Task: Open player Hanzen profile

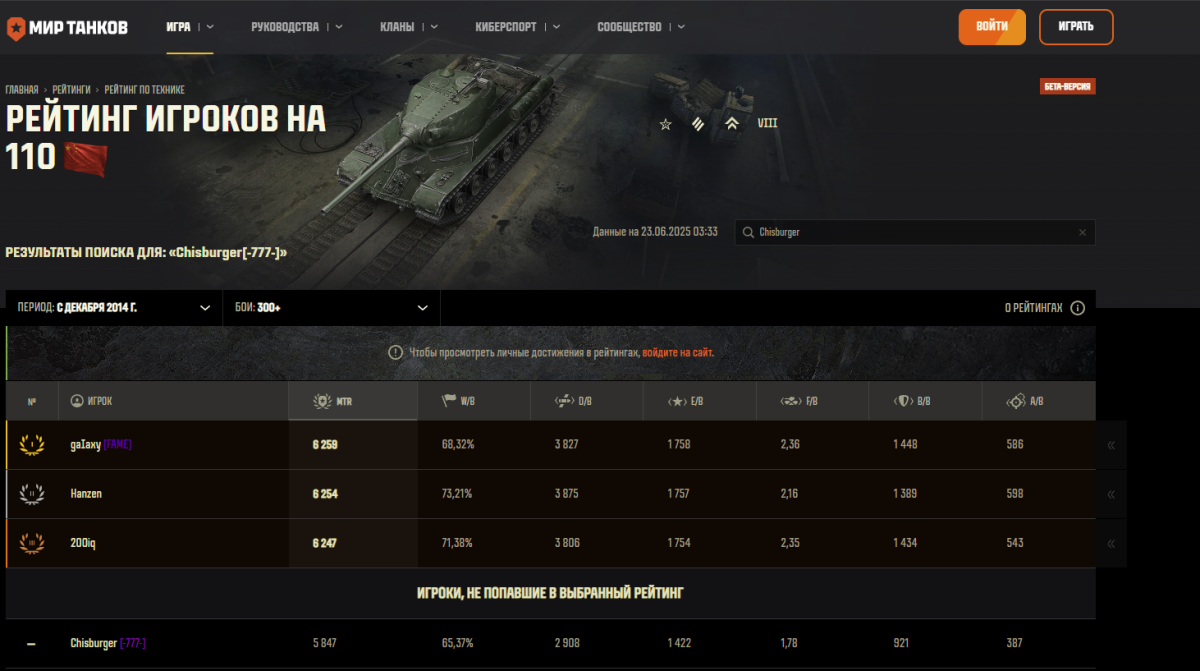Action: point(86,494)
